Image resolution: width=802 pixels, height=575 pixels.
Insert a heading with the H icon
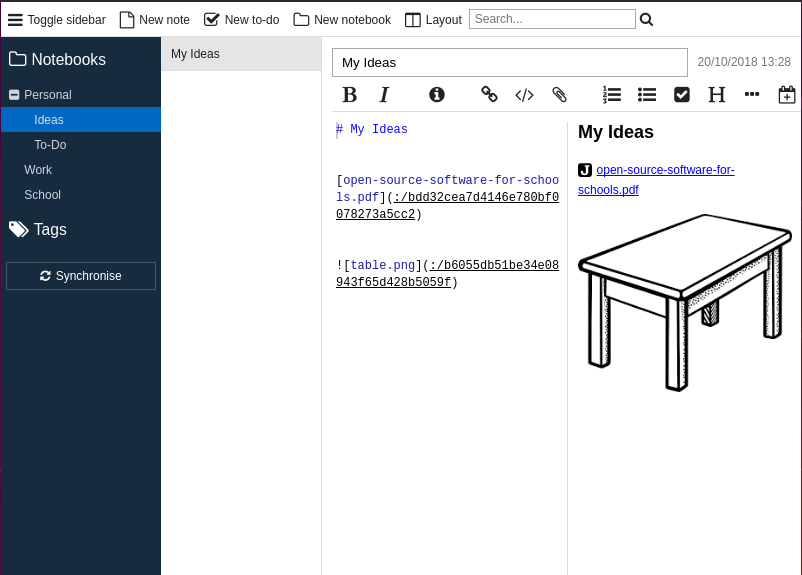(716, 95)
